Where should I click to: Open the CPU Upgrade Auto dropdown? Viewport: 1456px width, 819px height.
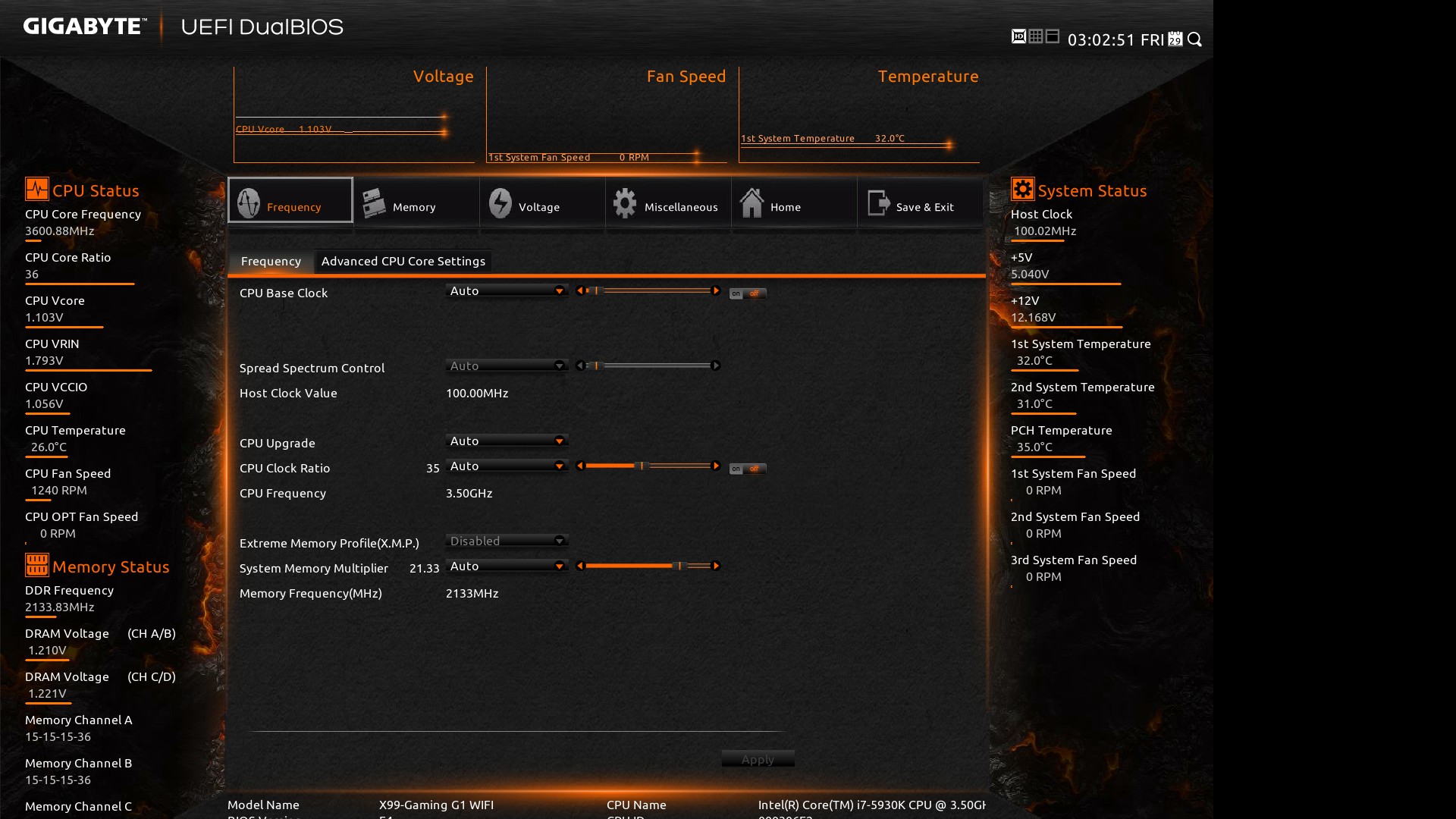507,441
